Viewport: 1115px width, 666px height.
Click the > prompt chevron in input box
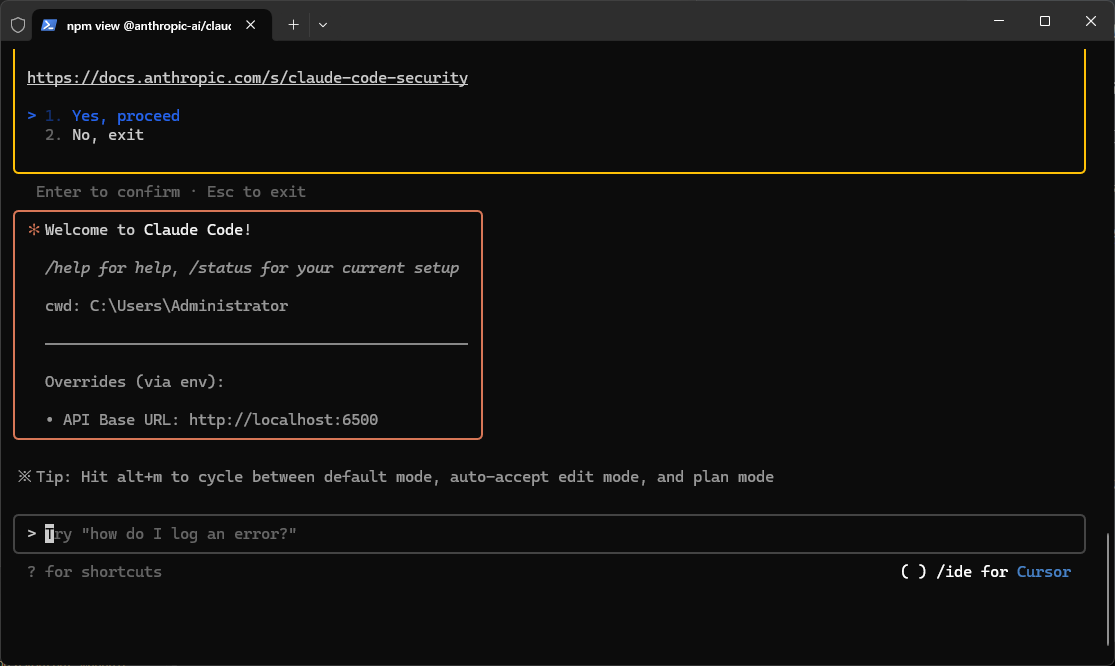[x=33, y=534]
